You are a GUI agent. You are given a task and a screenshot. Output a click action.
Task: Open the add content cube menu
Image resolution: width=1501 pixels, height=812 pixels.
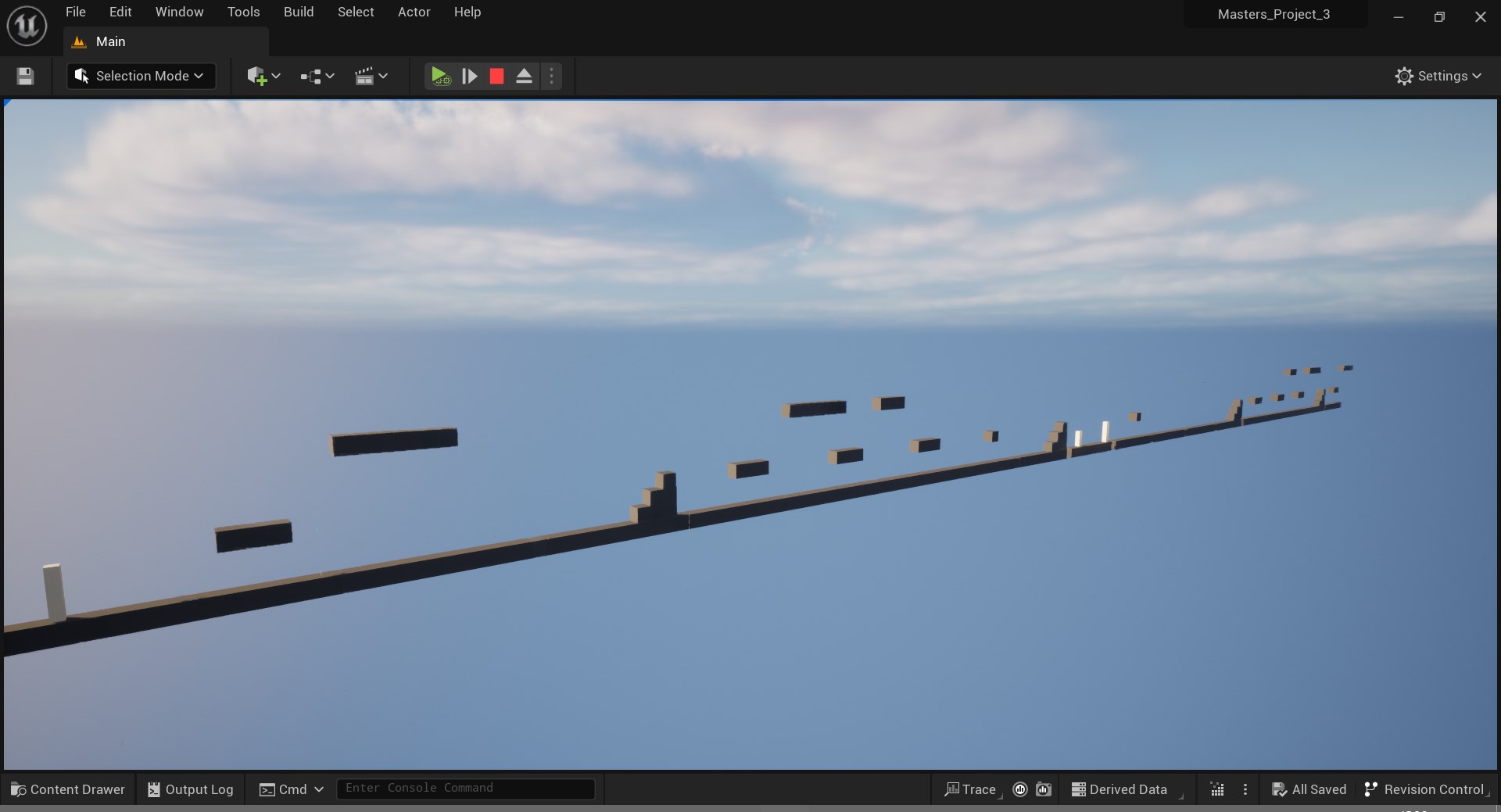coord(263,76)
